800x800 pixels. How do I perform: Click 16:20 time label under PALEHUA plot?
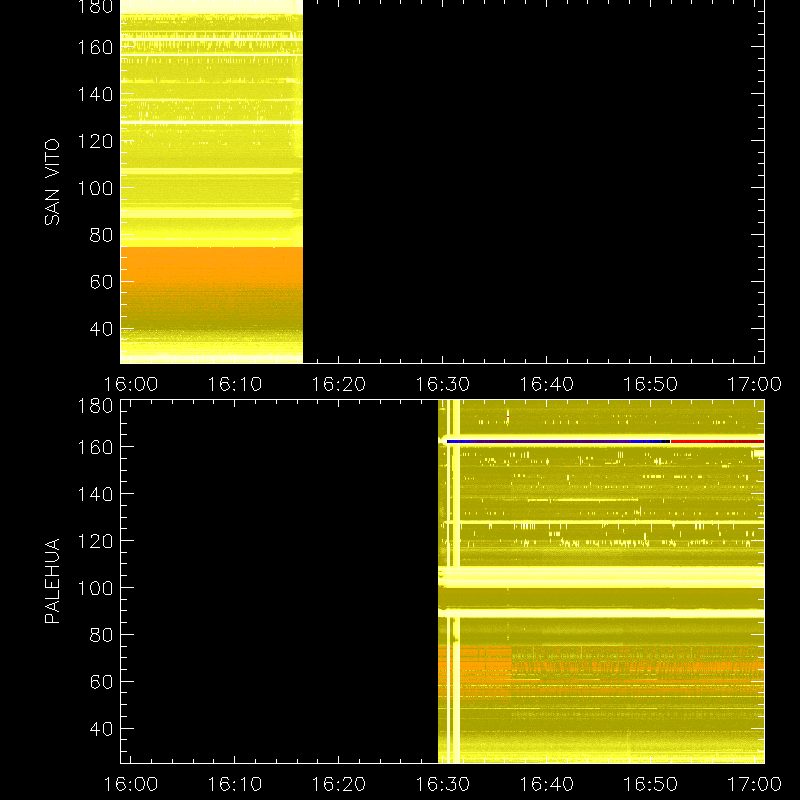[339, 784]
